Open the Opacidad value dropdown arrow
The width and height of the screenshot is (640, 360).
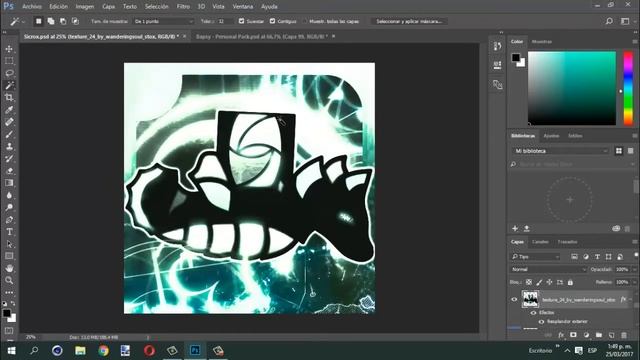(634, 269)
